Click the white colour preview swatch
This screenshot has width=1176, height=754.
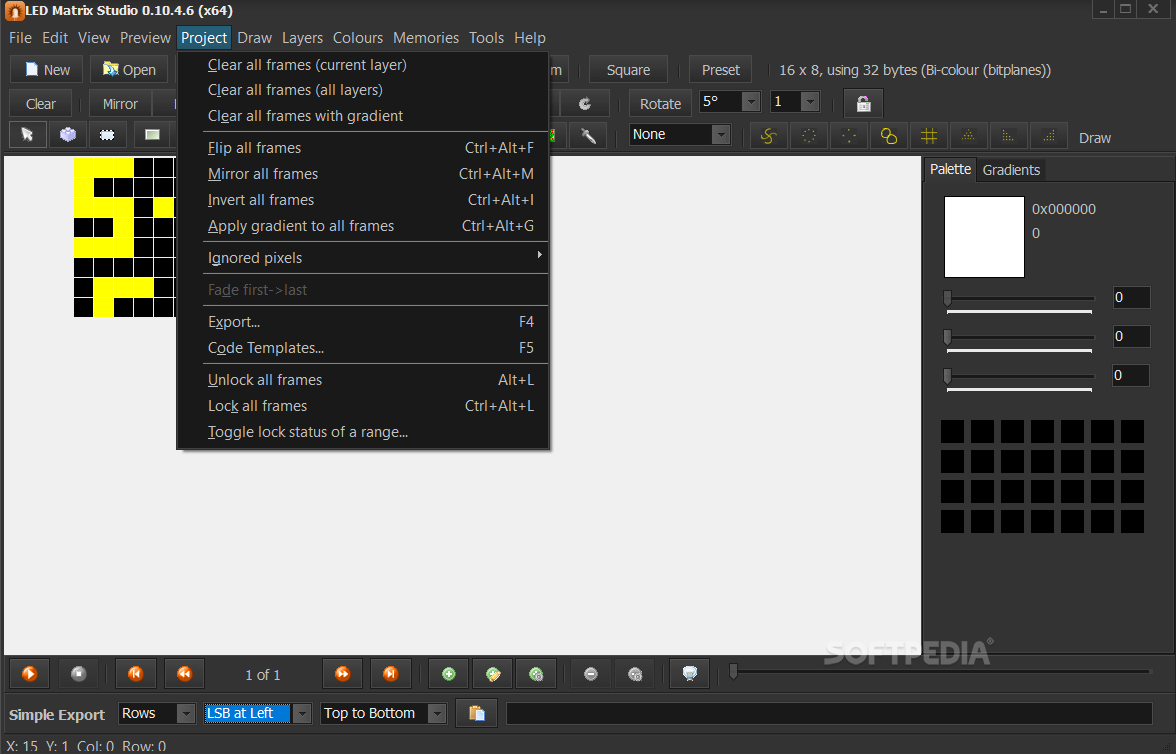pos(984,237)
